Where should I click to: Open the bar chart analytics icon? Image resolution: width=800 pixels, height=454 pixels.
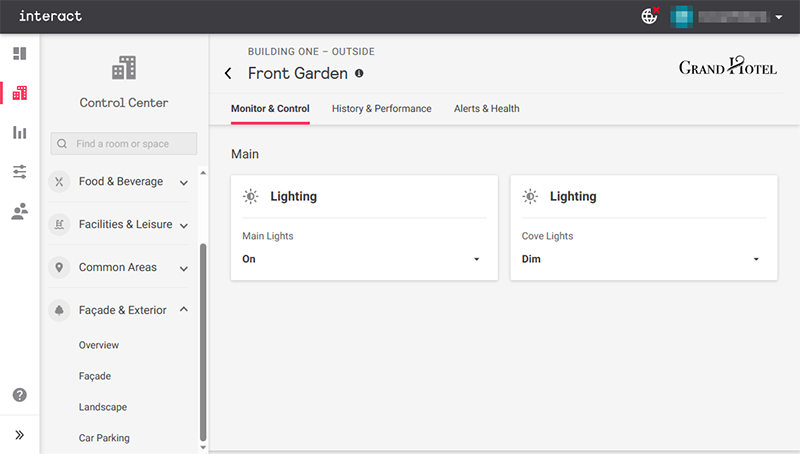click(19, 132)
